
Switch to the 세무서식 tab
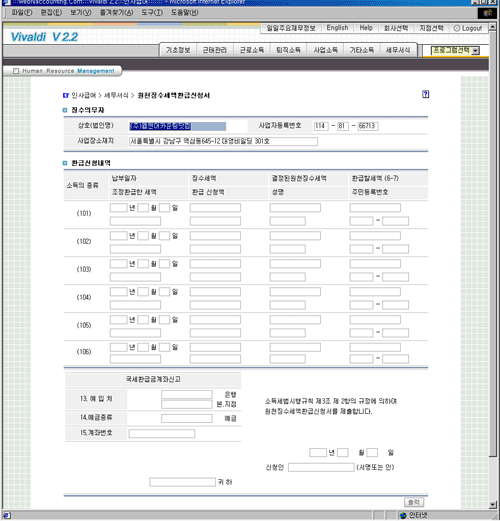point(398,50)
